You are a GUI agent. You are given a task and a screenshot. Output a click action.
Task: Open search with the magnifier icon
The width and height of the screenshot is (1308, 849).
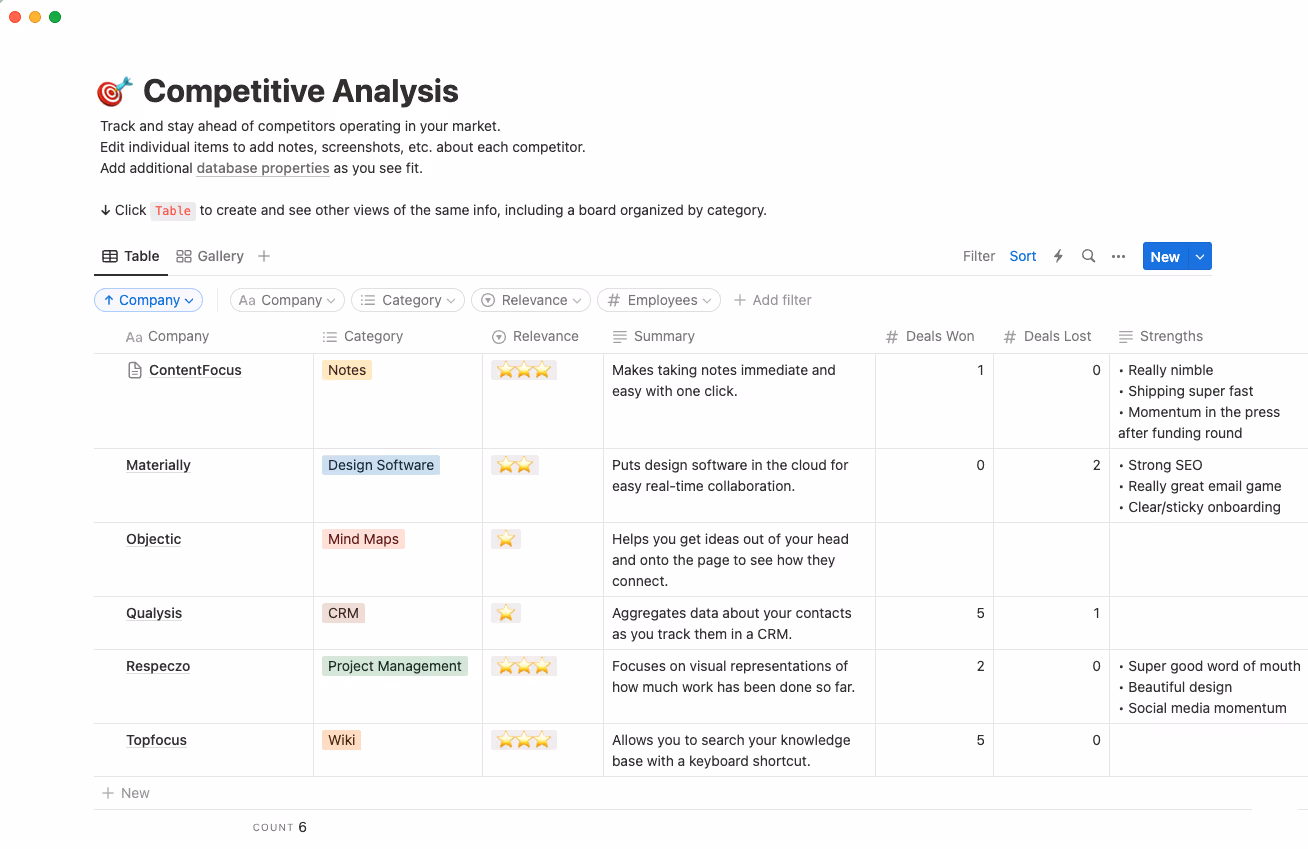coord(1088,256)
